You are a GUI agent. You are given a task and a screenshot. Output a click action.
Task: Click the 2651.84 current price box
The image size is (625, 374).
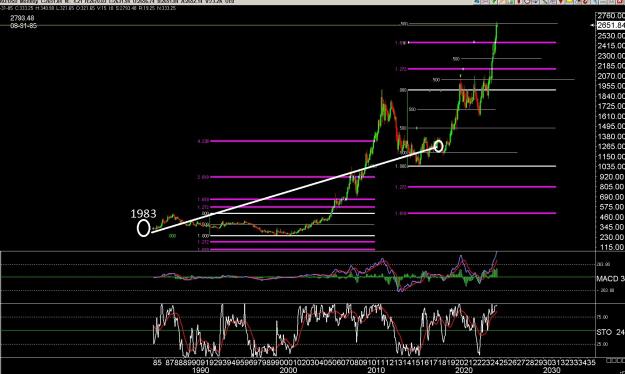(611, 26)
